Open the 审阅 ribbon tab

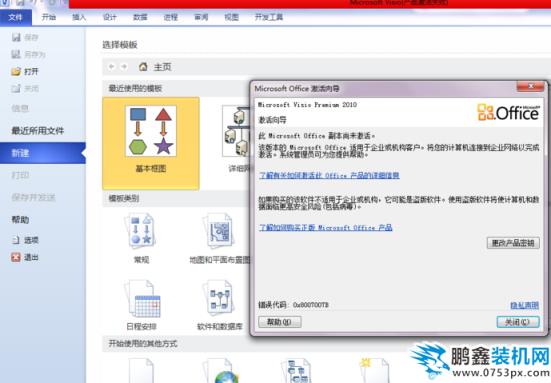pos(201,17)
